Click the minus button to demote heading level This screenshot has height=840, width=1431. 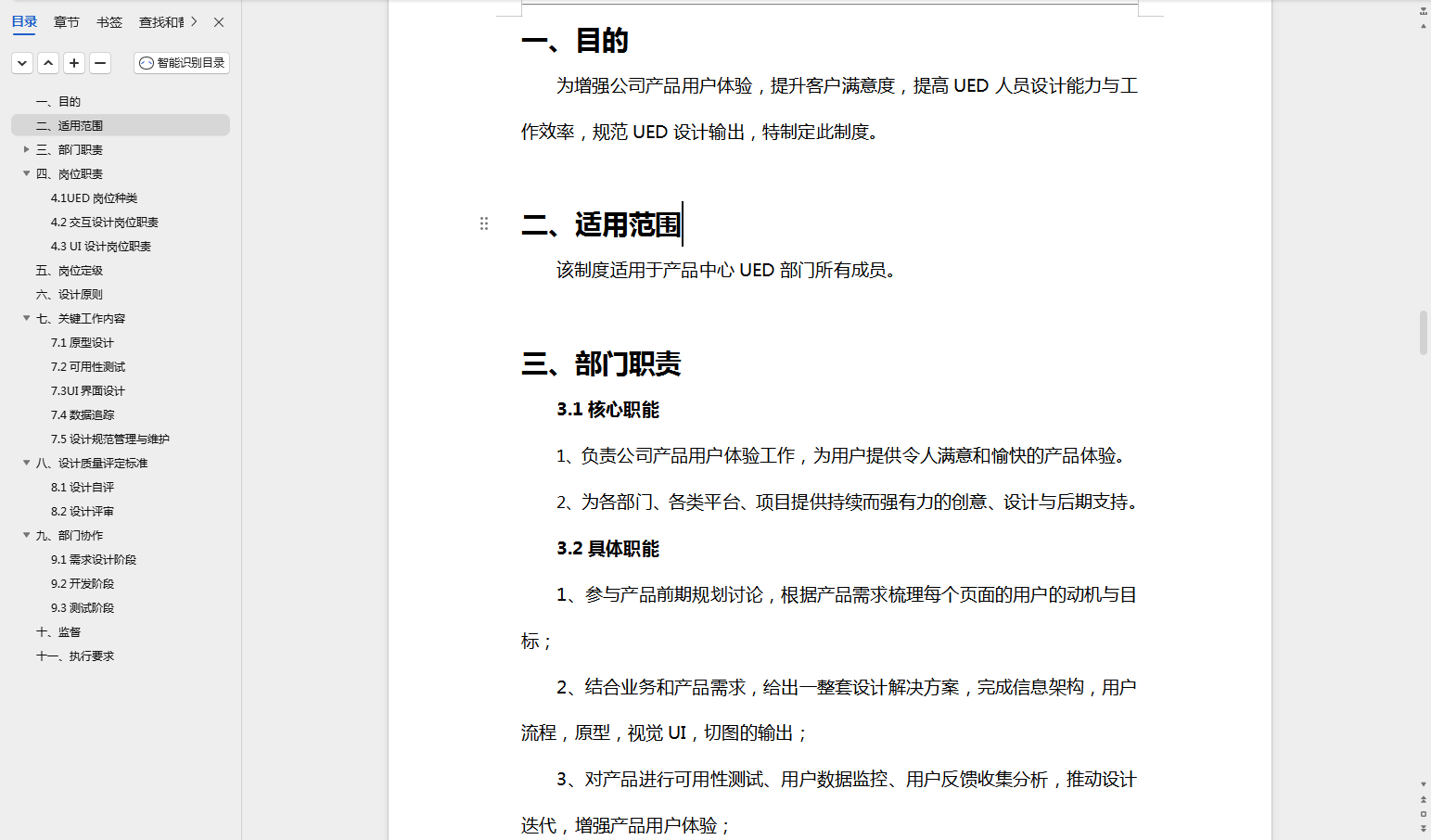click(100, 63)
